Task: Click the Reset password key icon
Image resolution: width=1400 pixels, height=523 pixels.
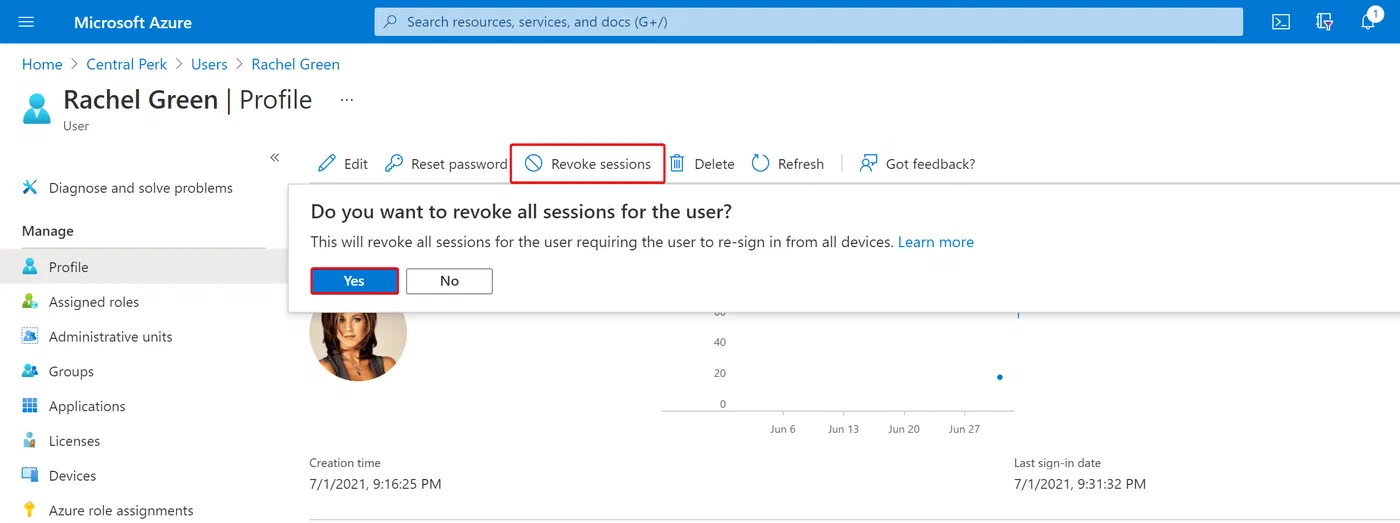Action: [x=394, y=163]
